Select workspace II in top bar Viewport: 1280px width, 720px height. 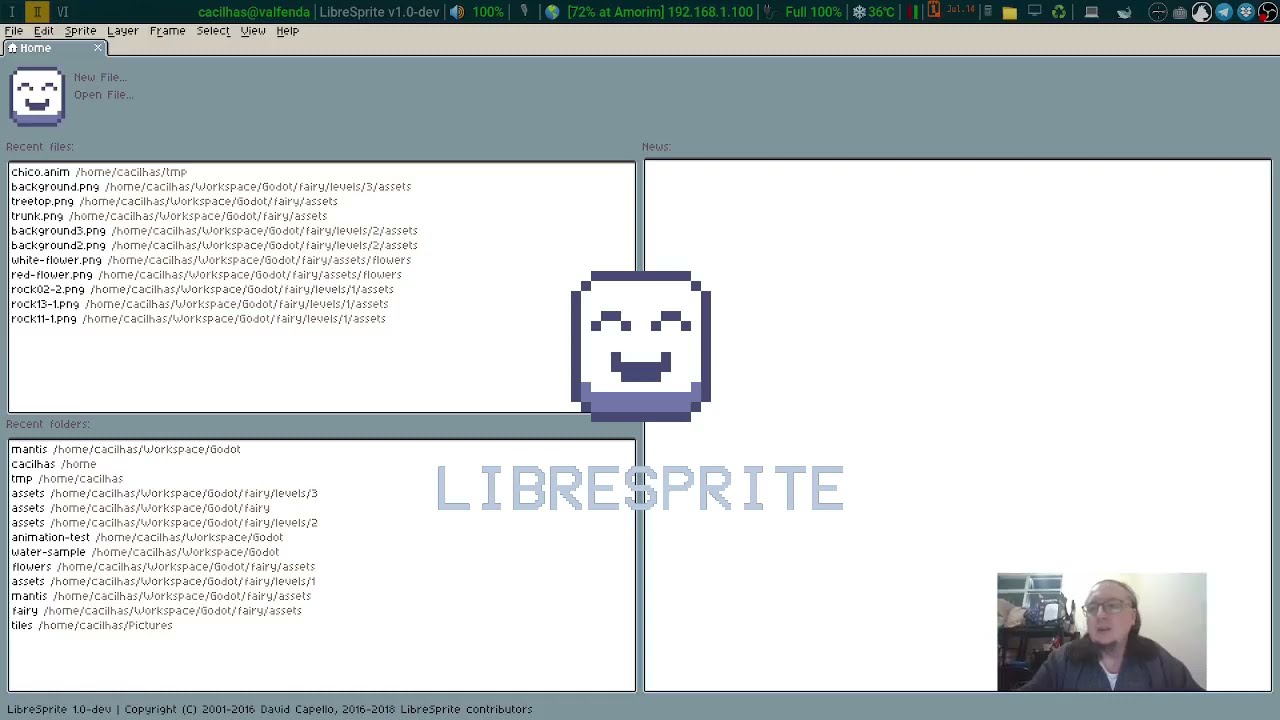37,12
